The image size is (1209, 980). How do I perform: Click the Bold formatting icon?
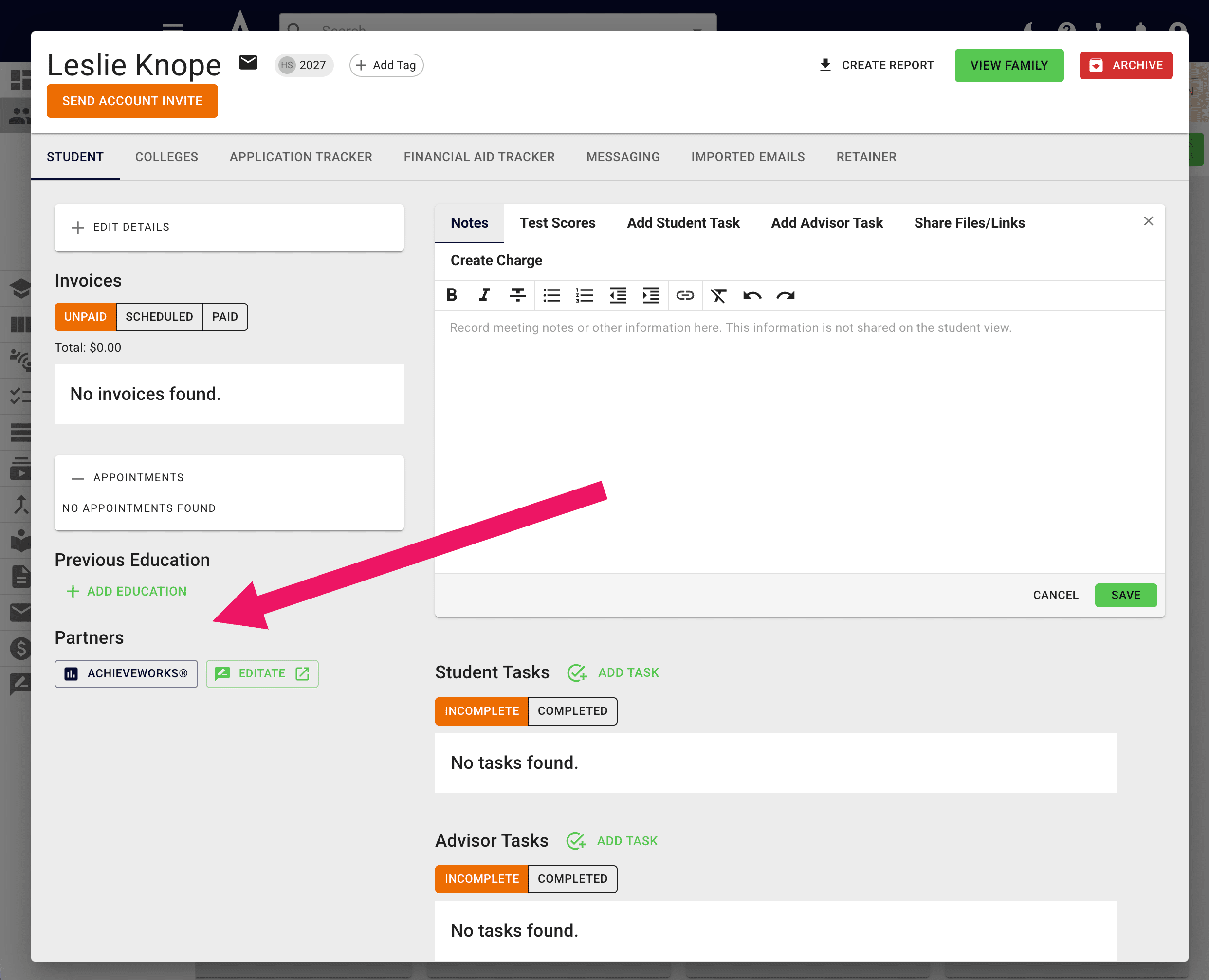click(x=452, y=295)
